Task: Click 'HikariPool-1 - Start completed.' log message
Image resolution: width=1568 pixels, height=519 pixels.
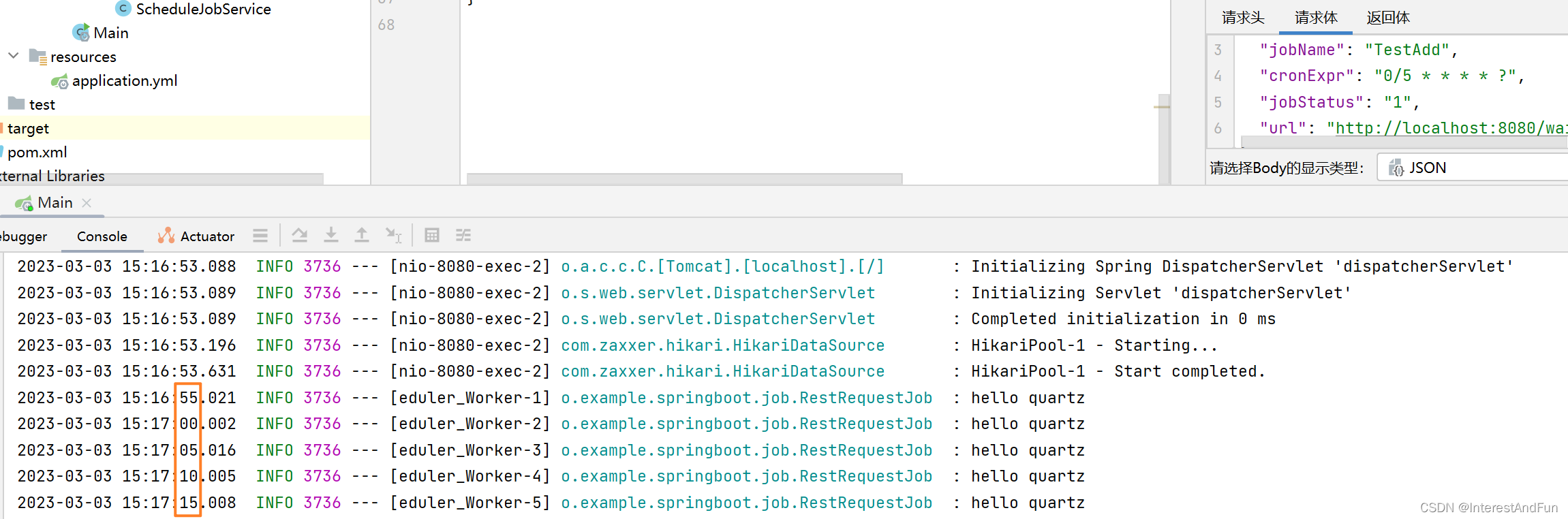Action: pos(1118,371)
